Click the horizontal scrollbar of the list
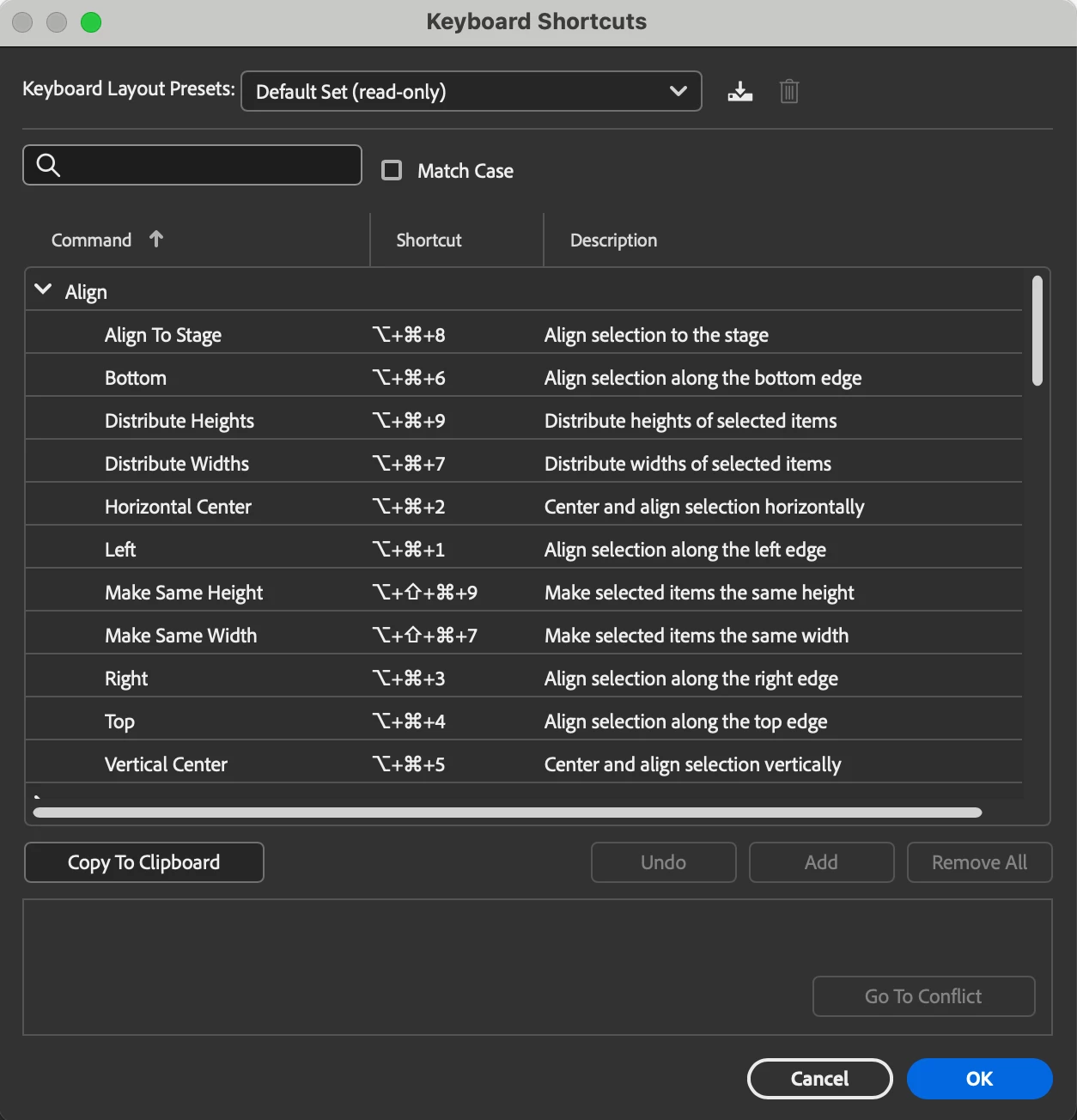Viewport: 1077px width, 1120px height. (x=507, y=813)
